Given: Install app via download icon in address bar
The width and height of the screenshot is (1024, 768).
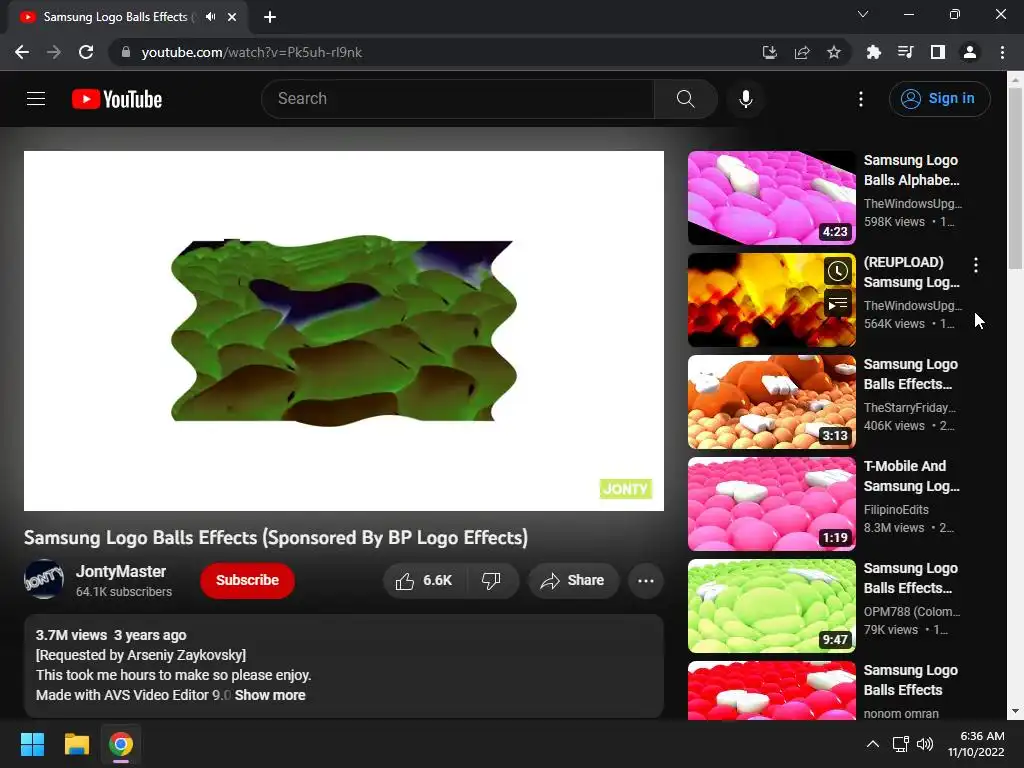Looking at the screenshot, I should [x=769, y=52].
